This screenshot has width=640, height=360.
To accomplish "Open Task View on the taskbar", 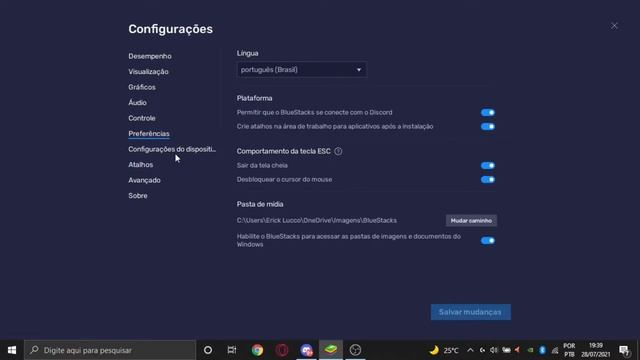I will [232, 350].
